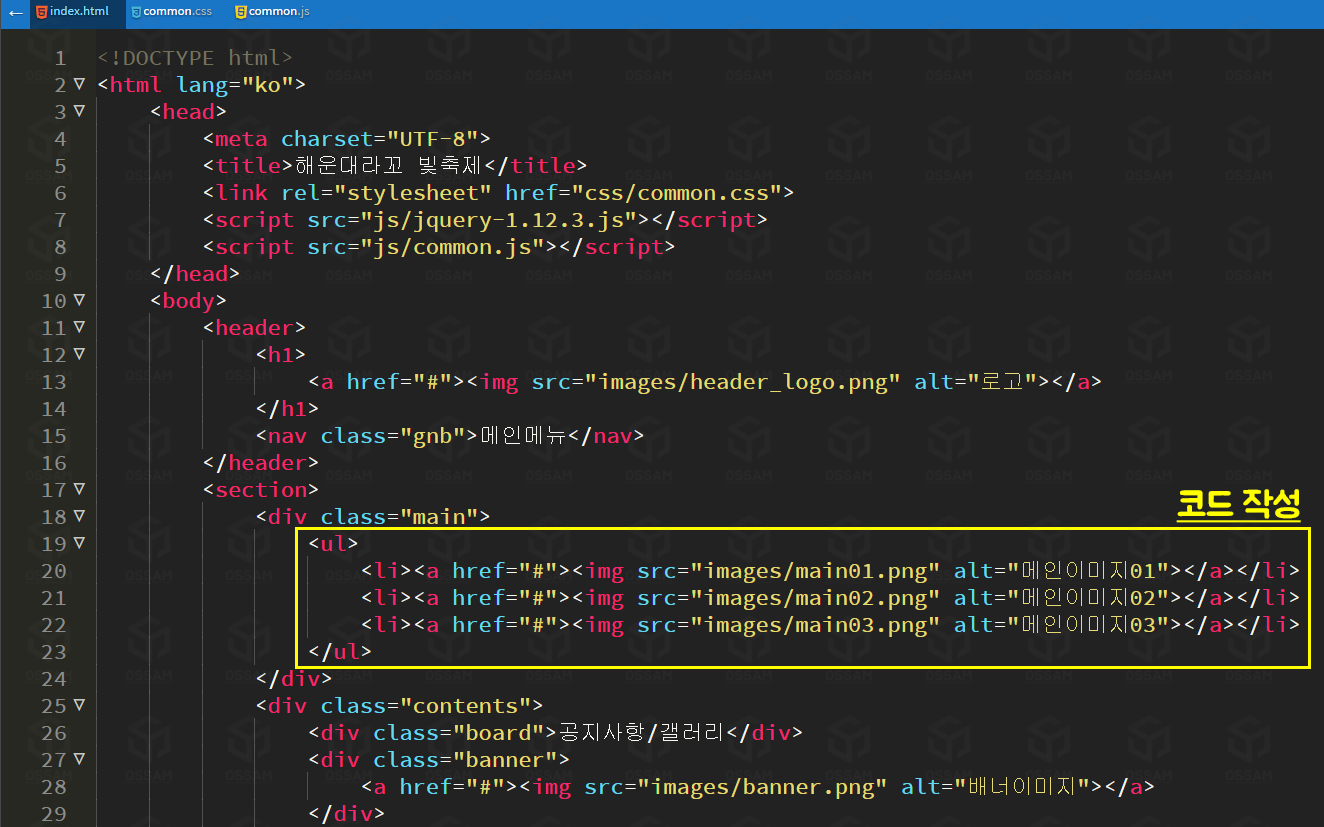Click the "css/common.css" href value

click(x=676, y=193)
